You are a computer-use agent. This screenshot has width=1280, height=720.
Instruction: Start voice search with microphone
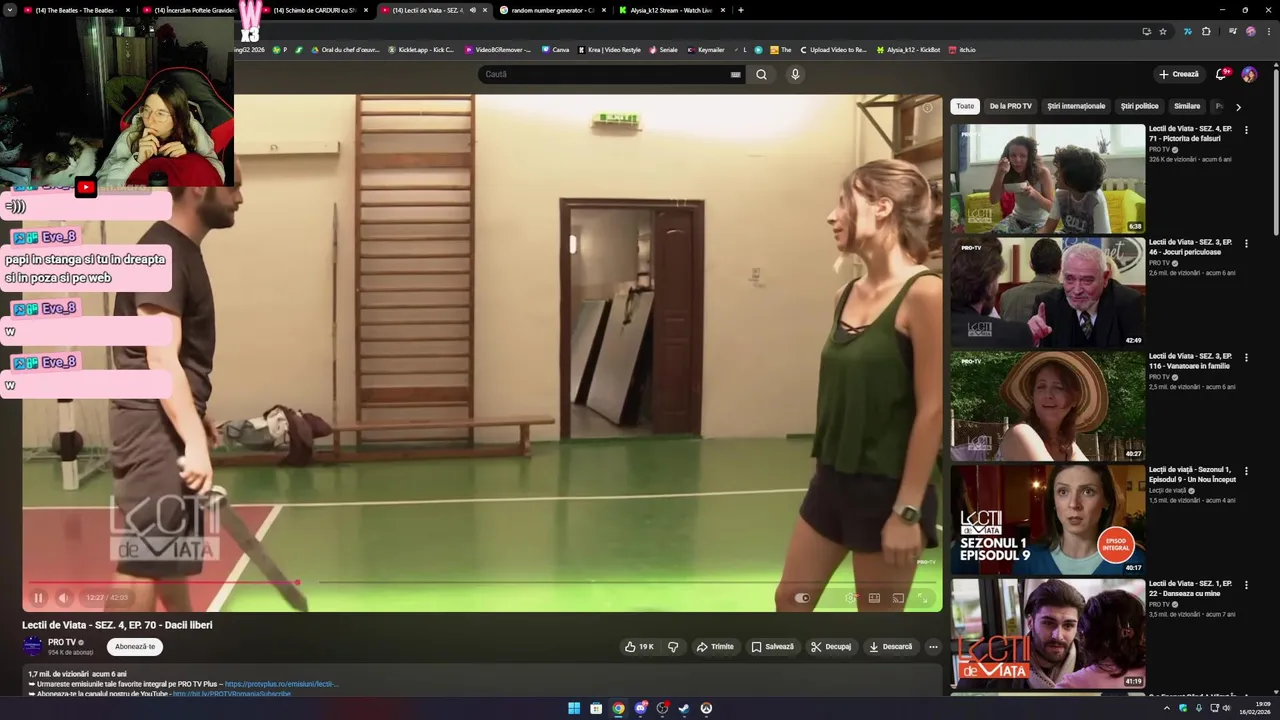point(795,74)
